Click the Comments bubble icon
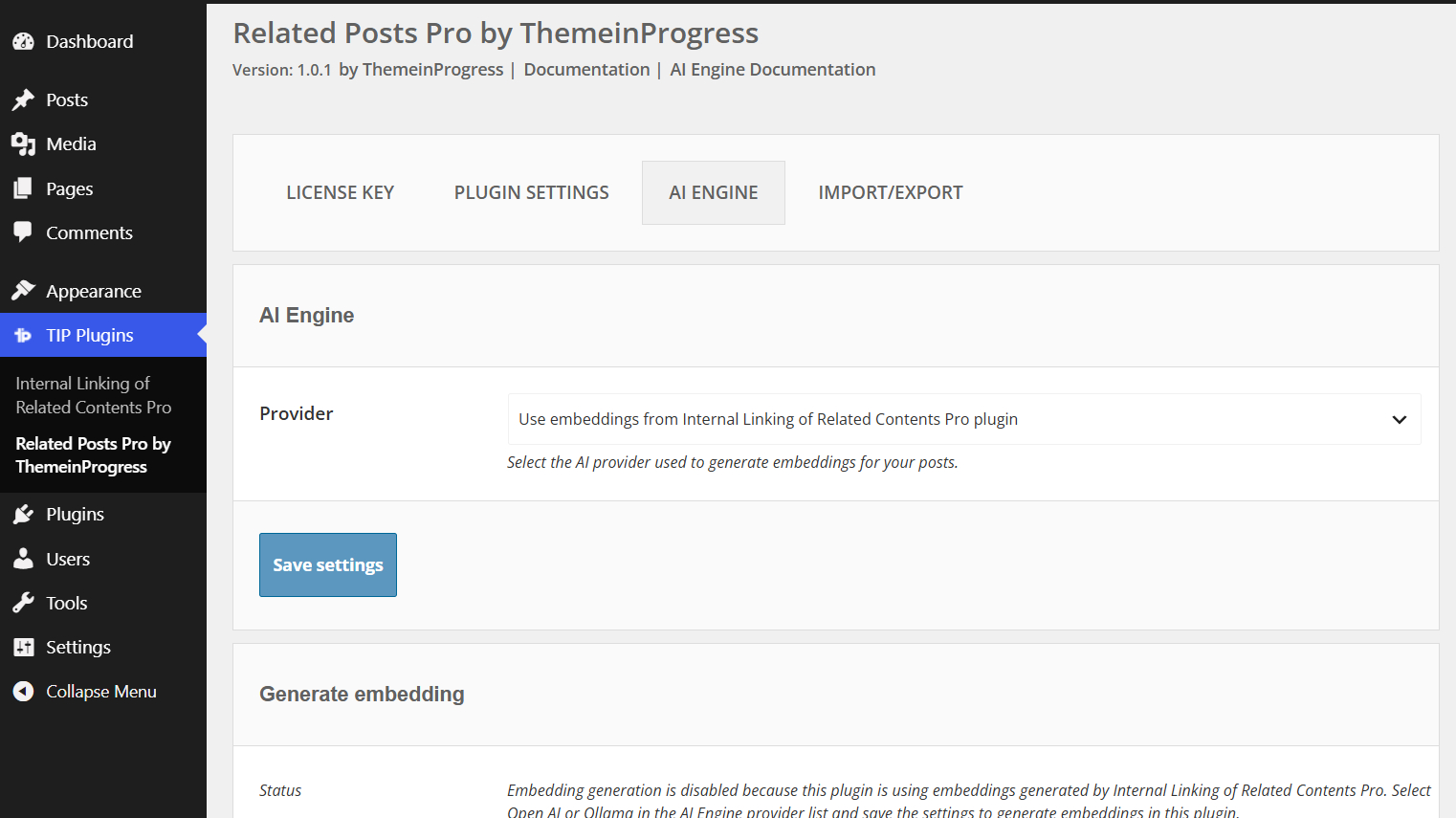Screen dimensions: 1456x818 point(23,232)
